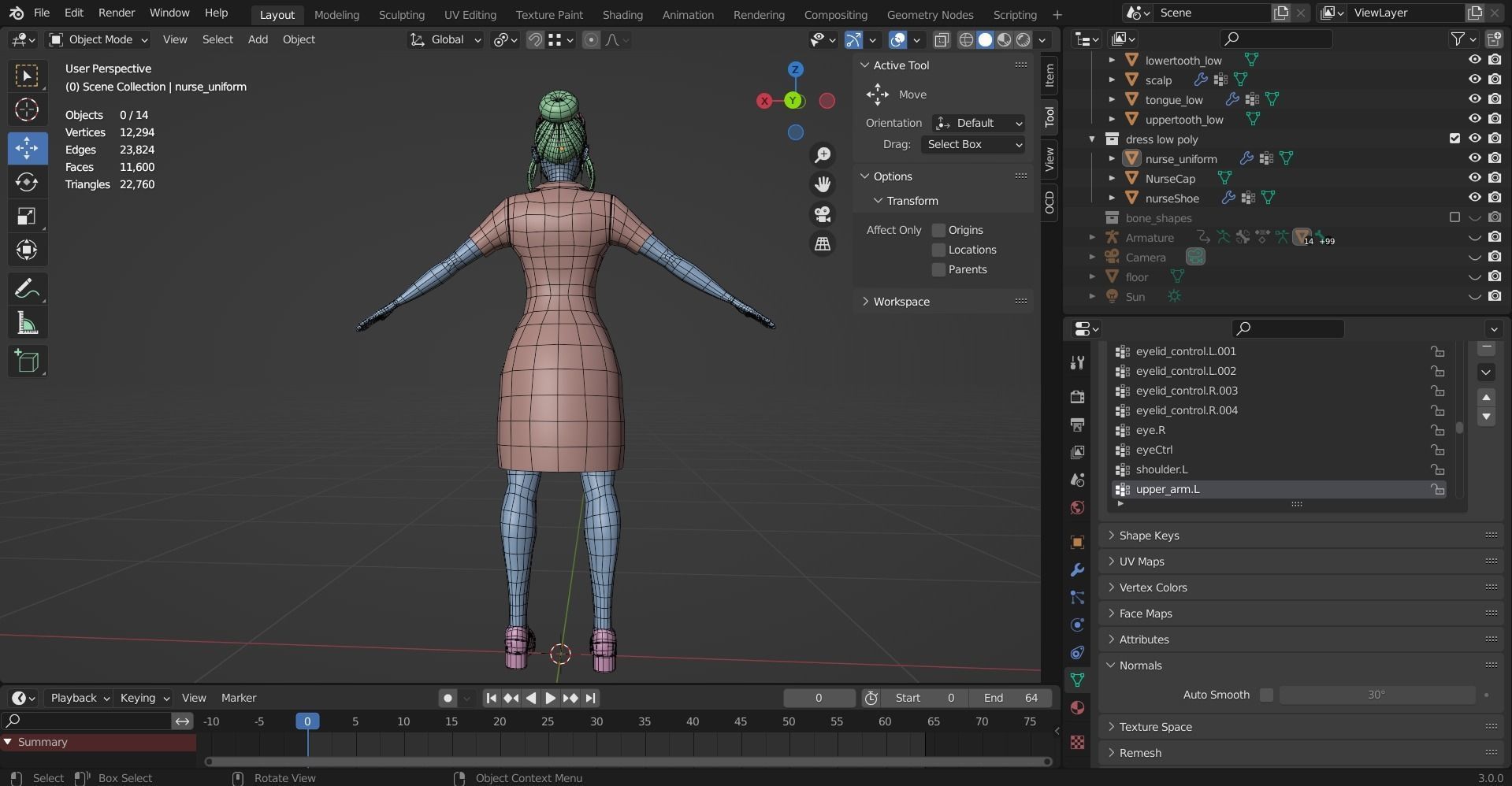This screenshot has height=786, width=1512.
Task: Activate the Move tool in toolbar
Action: [x=27, y=147]
